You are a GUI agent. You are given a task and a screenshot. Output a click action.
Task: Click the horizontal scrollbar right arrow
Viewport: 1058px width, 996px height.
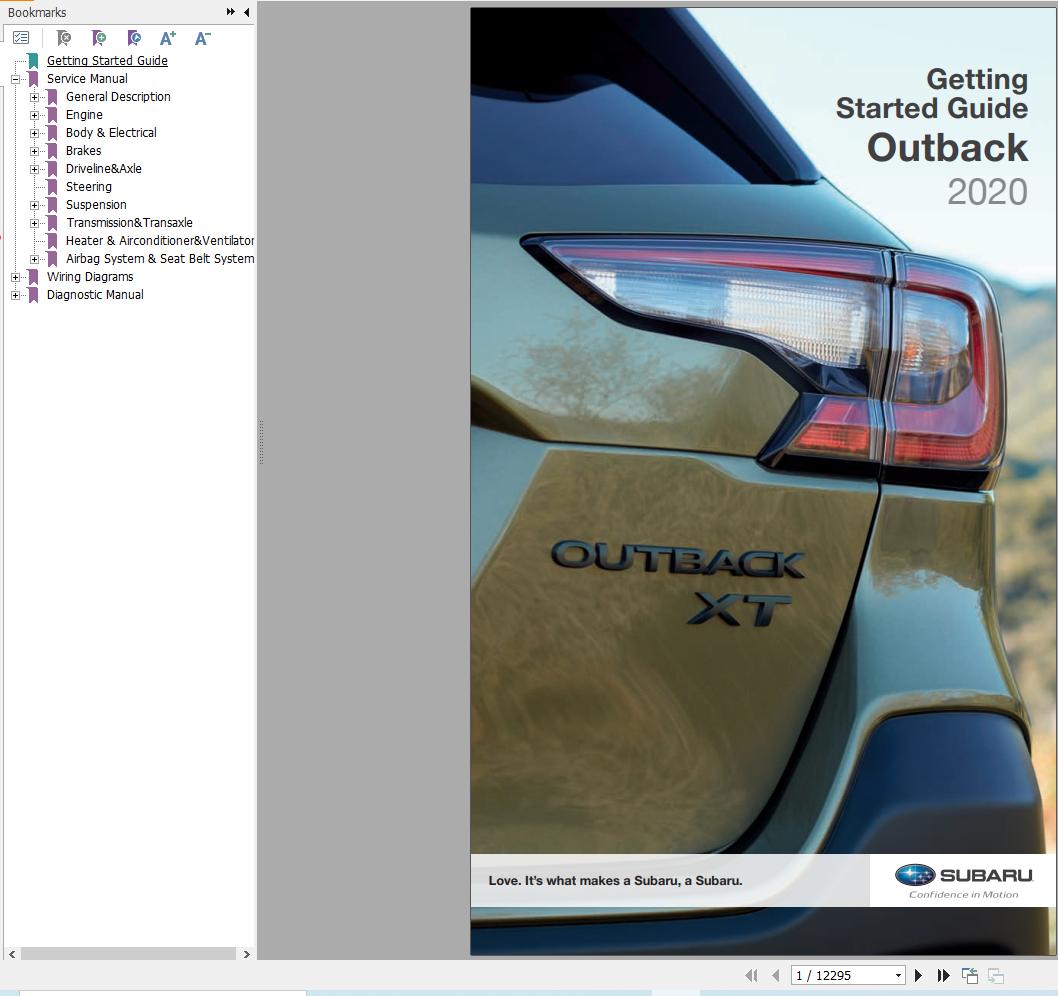[x=246, y=954]
